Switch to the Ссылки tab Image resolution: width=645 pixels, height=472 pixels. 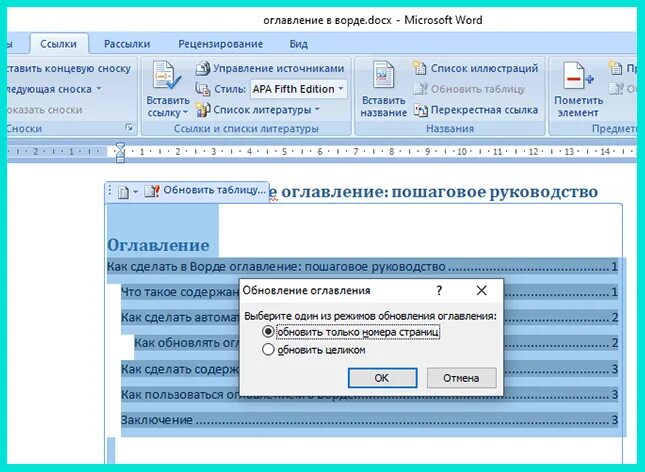pos(58,44)
